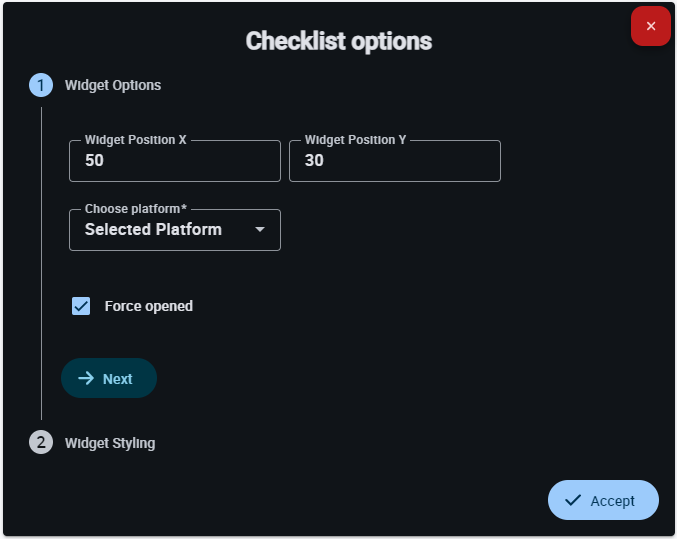
Task: Click the checkmark icon on Accept
Action: (x=573, y=500)
